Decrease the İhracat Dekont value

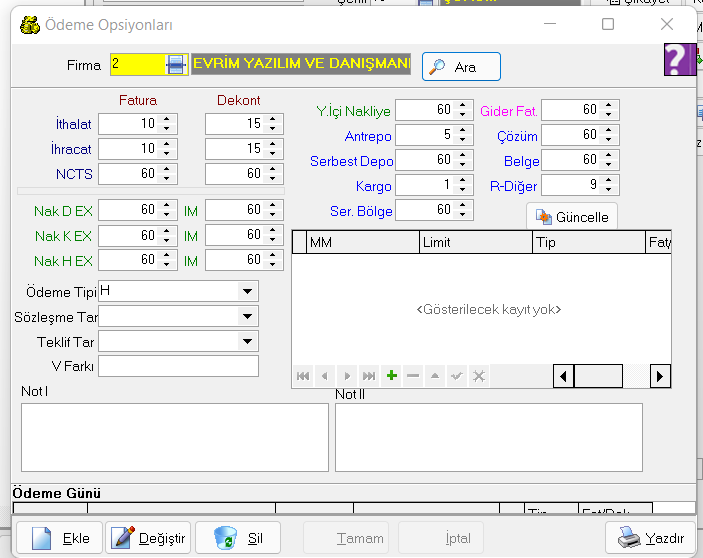(273, 154)
